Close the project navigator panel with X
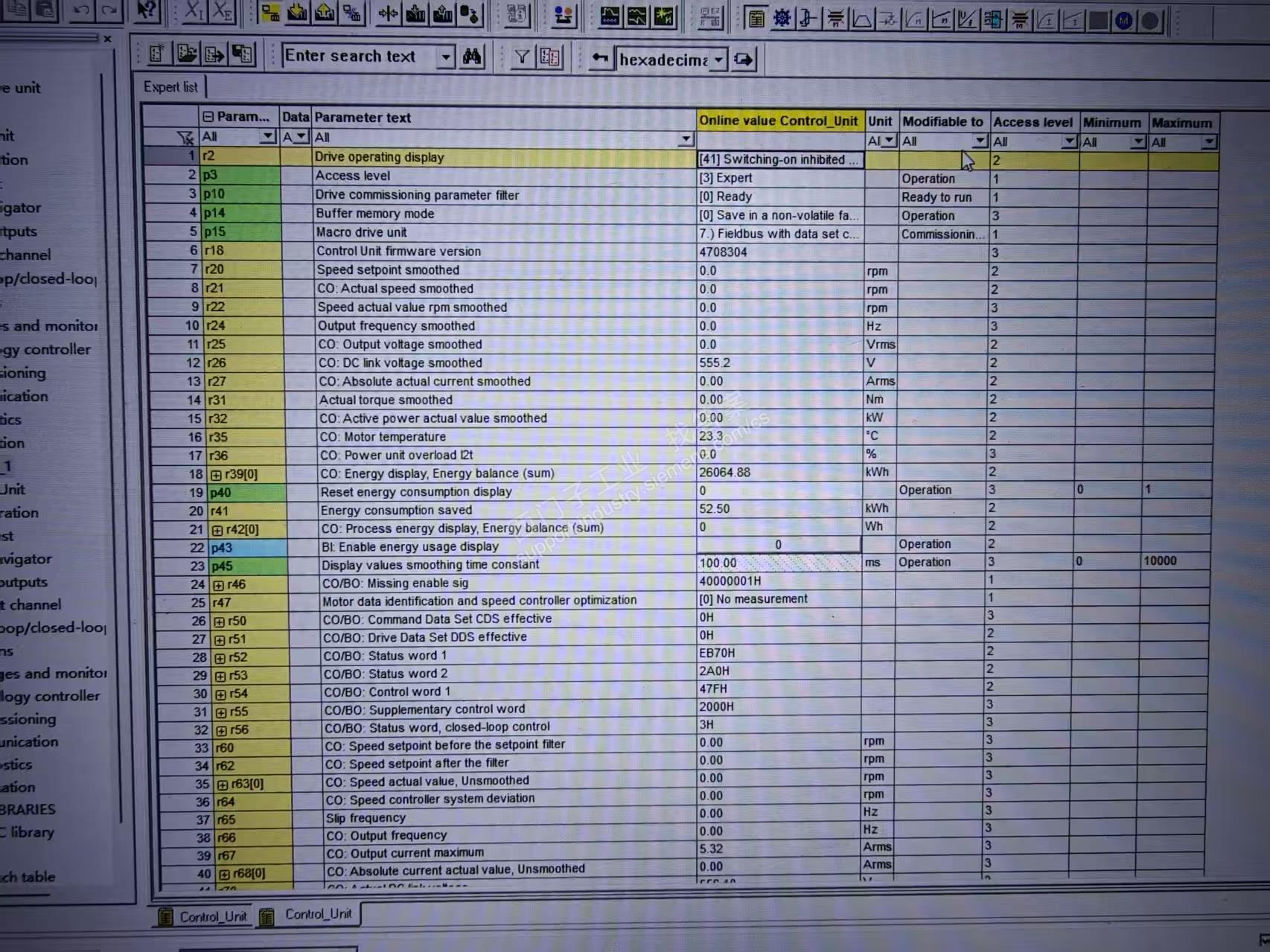Image resolution: width=1270 pixels, height=952 pixels. pos(107,39)
